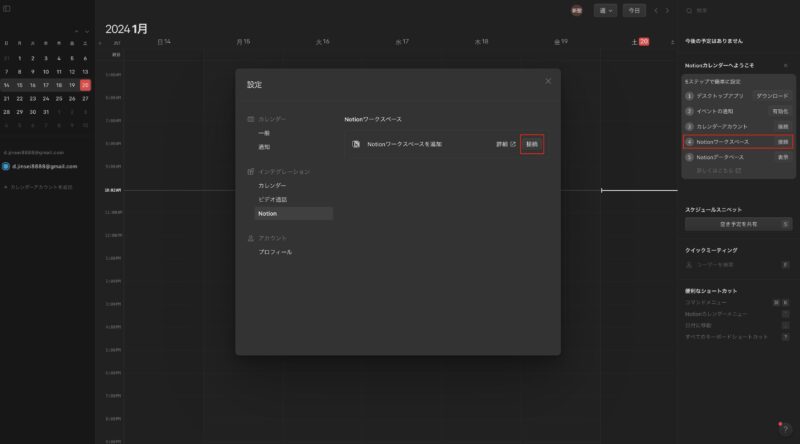
Task: Open the learn more link under setup steps
Action: point(718,171)
